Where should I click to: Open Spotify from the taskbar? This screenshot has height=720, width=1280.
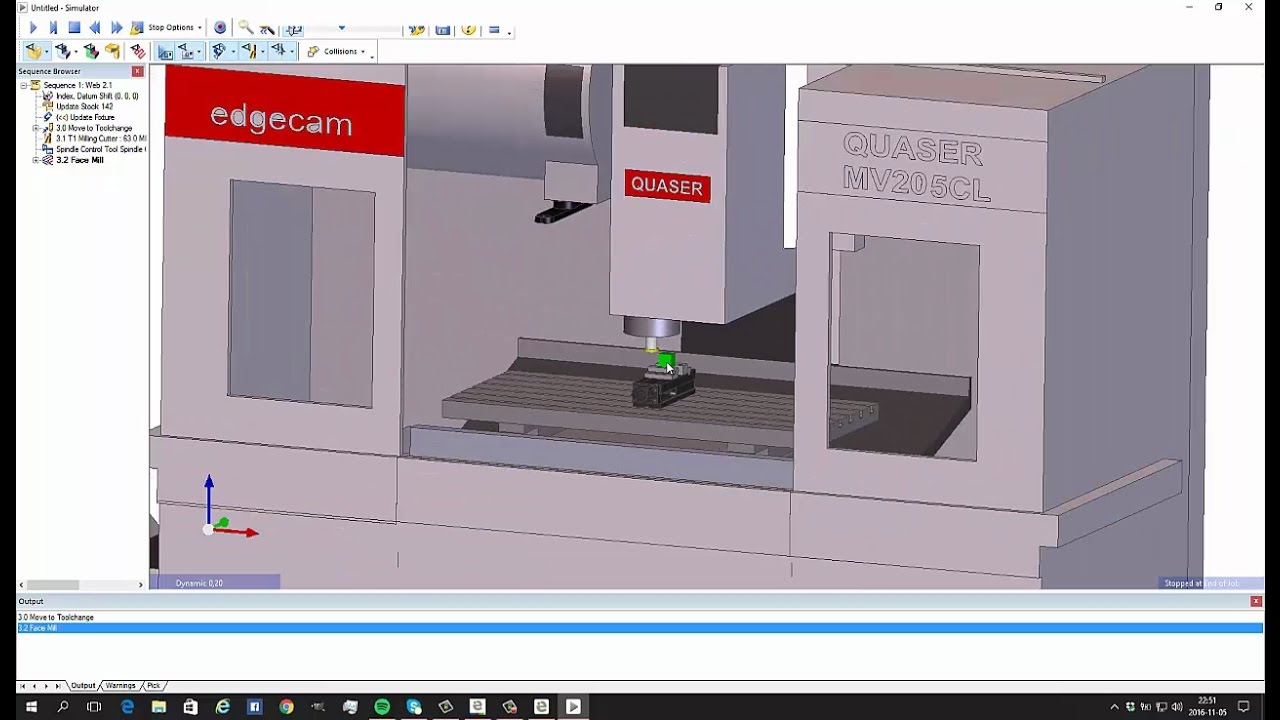382,707
